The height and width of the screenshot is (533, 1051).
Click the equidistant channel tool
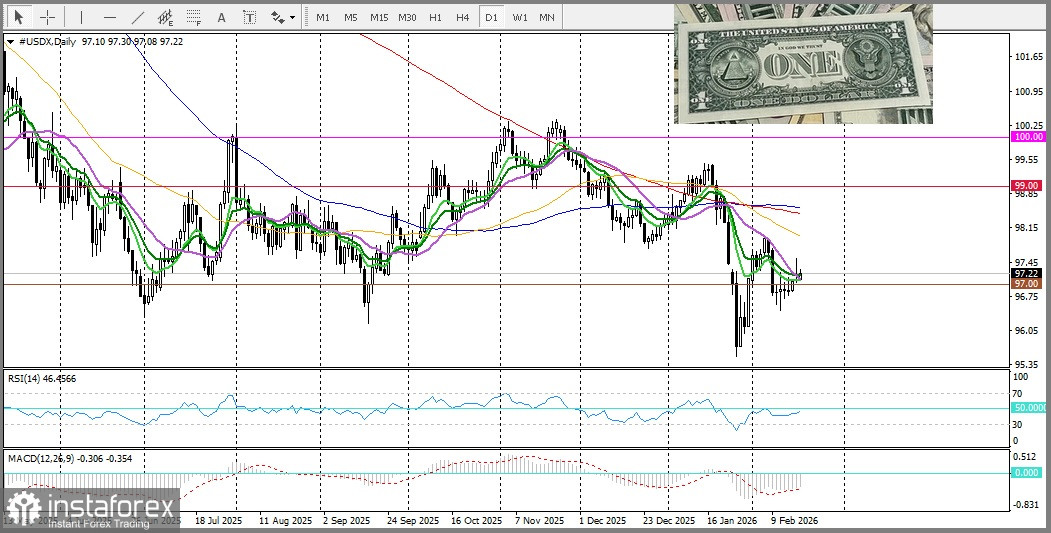click(166, 17)
